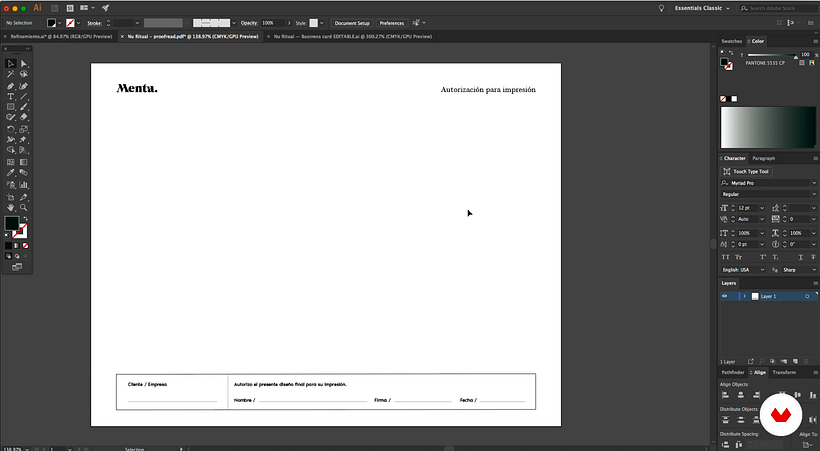
Task: Click the Touch Type Tool button
Action: click(746, 172)
